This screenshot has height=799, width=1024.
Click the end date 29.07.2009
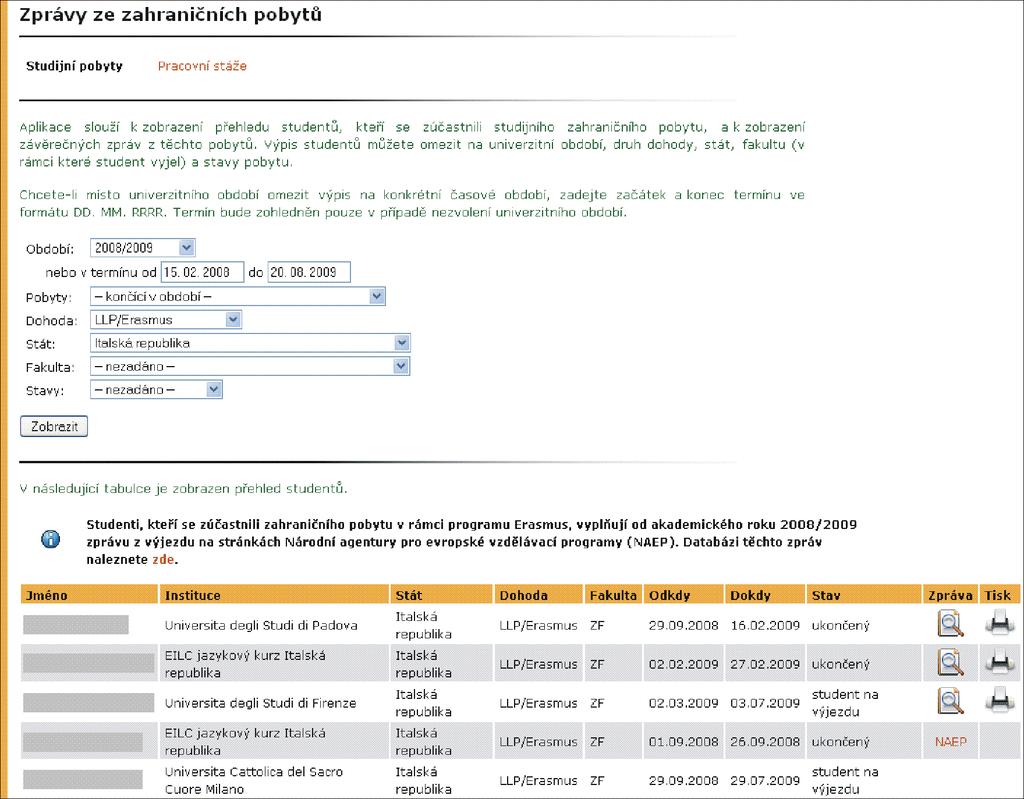(765, 781)
